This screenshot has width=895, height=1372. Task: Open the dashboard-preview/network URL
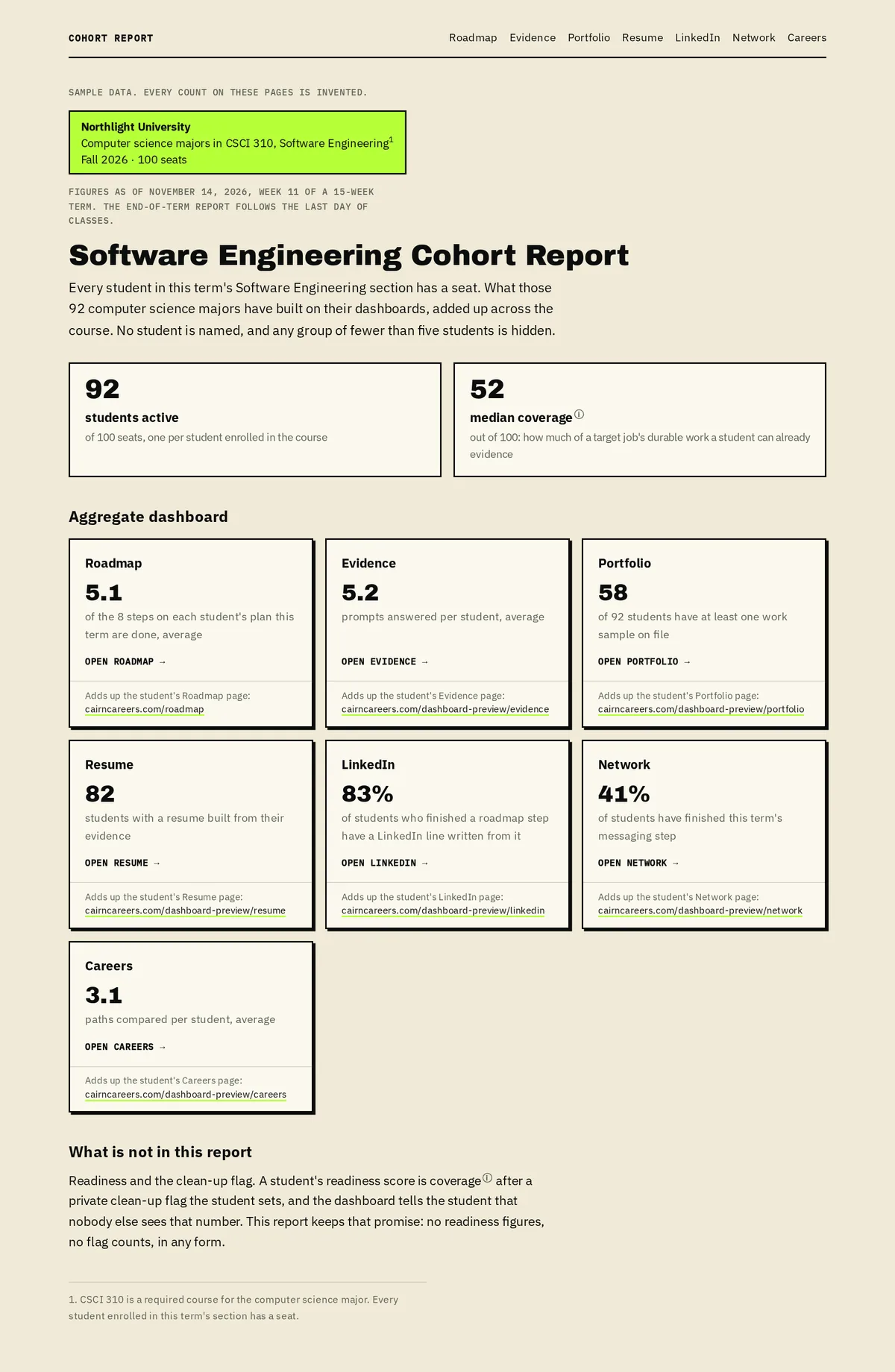tap(700, 910)
